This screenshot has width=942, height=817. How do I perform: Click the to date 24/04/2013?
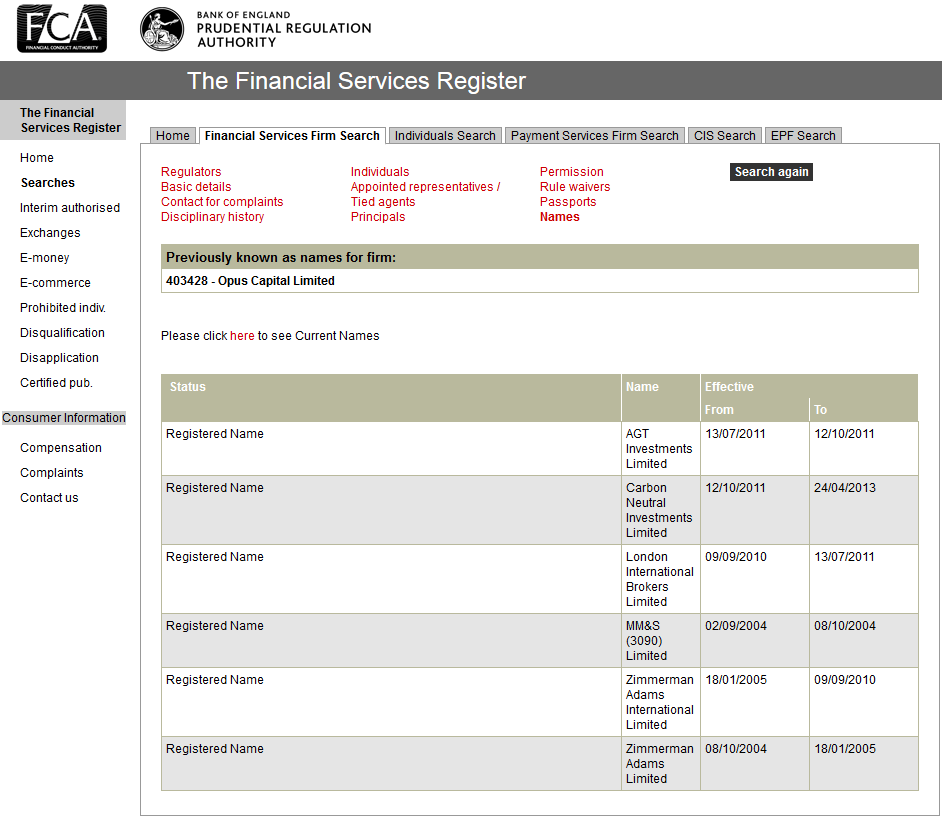(x=845, y=488)
